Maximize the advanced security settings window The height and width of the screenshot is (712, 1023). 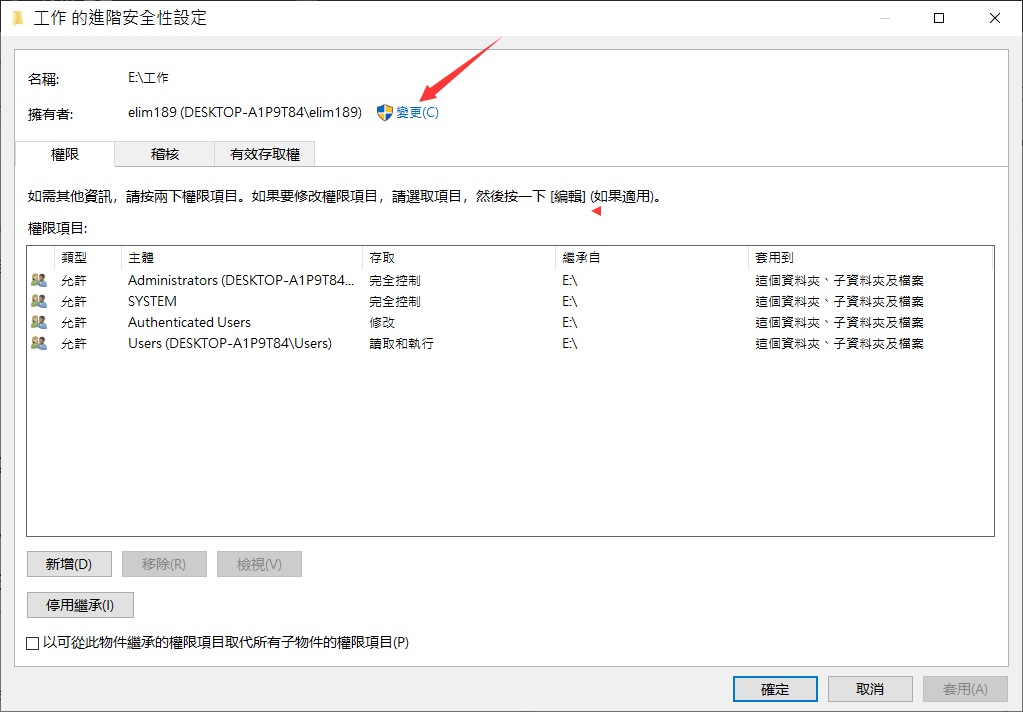coord(938,18)
